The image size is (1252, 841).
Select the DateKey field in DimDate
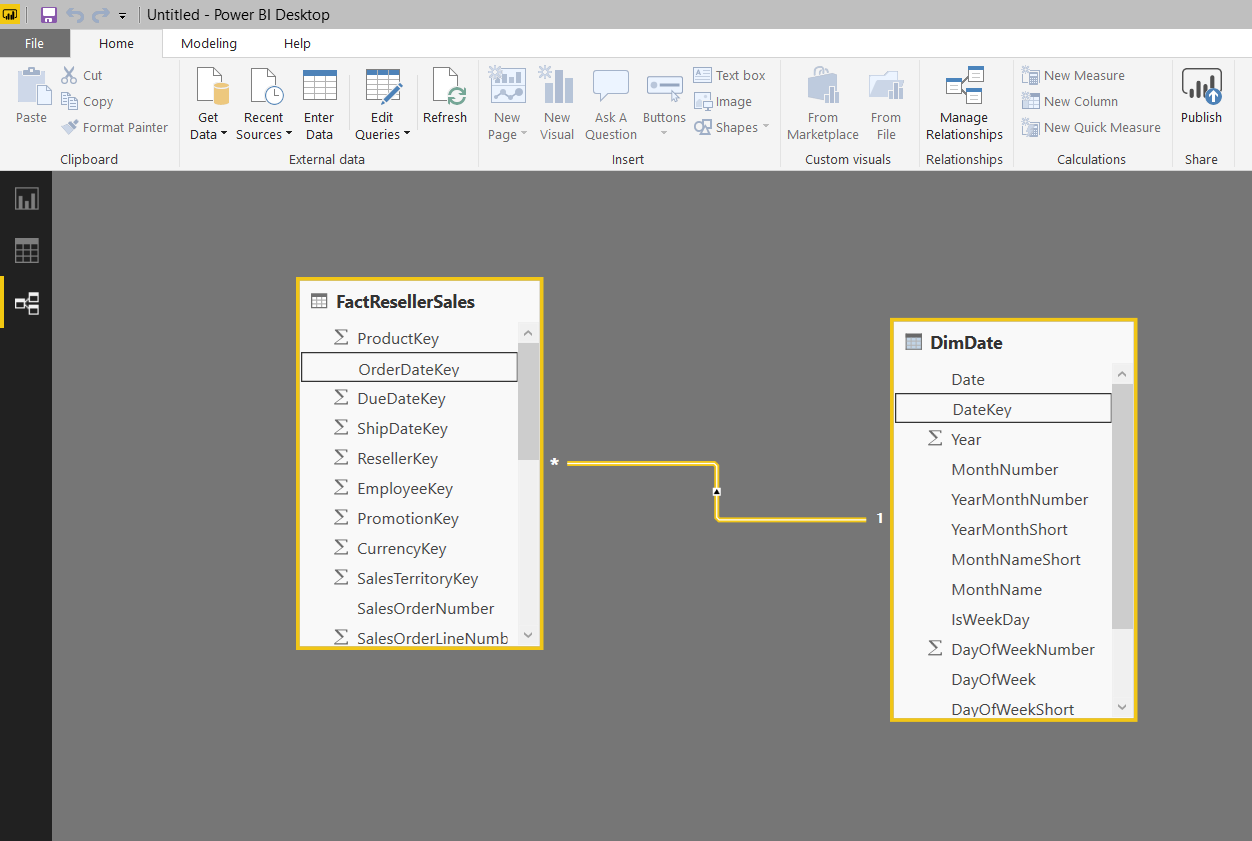pos(1003,408)
